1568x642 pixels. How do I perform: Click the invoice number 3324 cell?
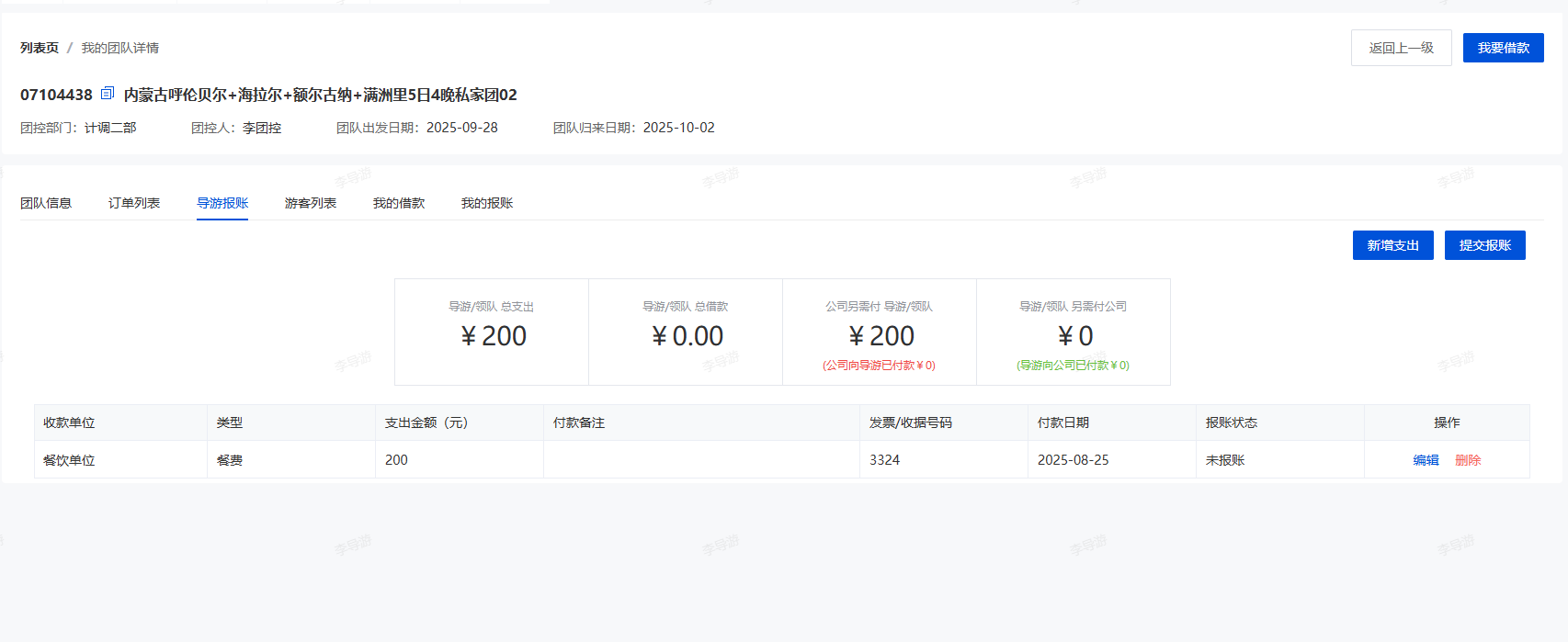tap(885, 460)
